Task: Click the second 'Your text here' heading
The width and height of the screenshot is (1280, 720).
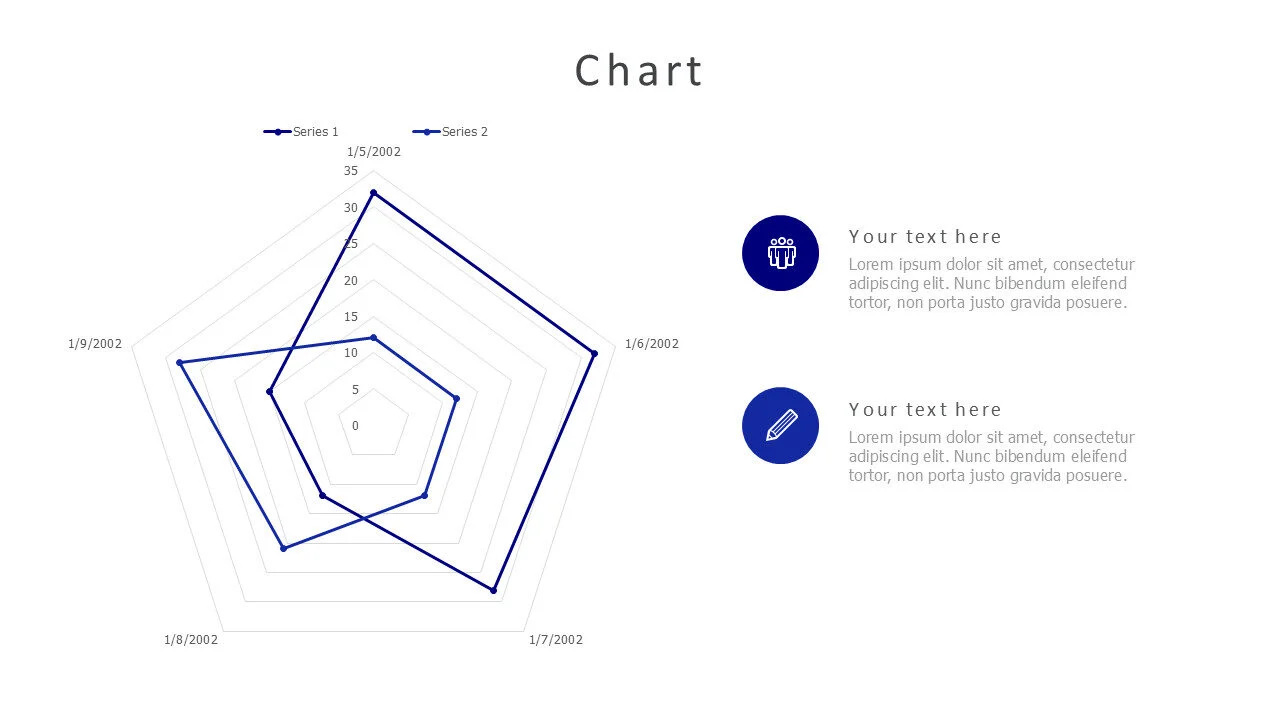Action: 925,410
